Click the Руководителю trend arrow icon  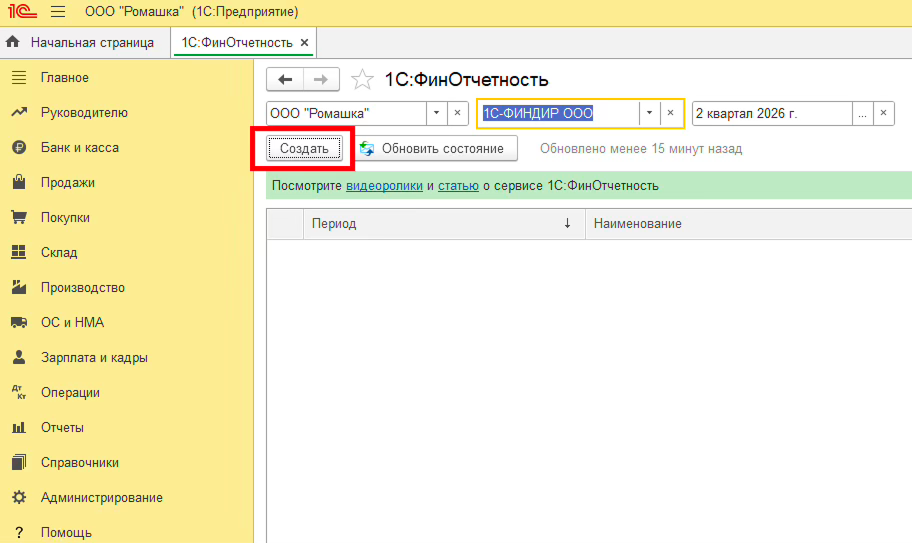tap(19, 112)
